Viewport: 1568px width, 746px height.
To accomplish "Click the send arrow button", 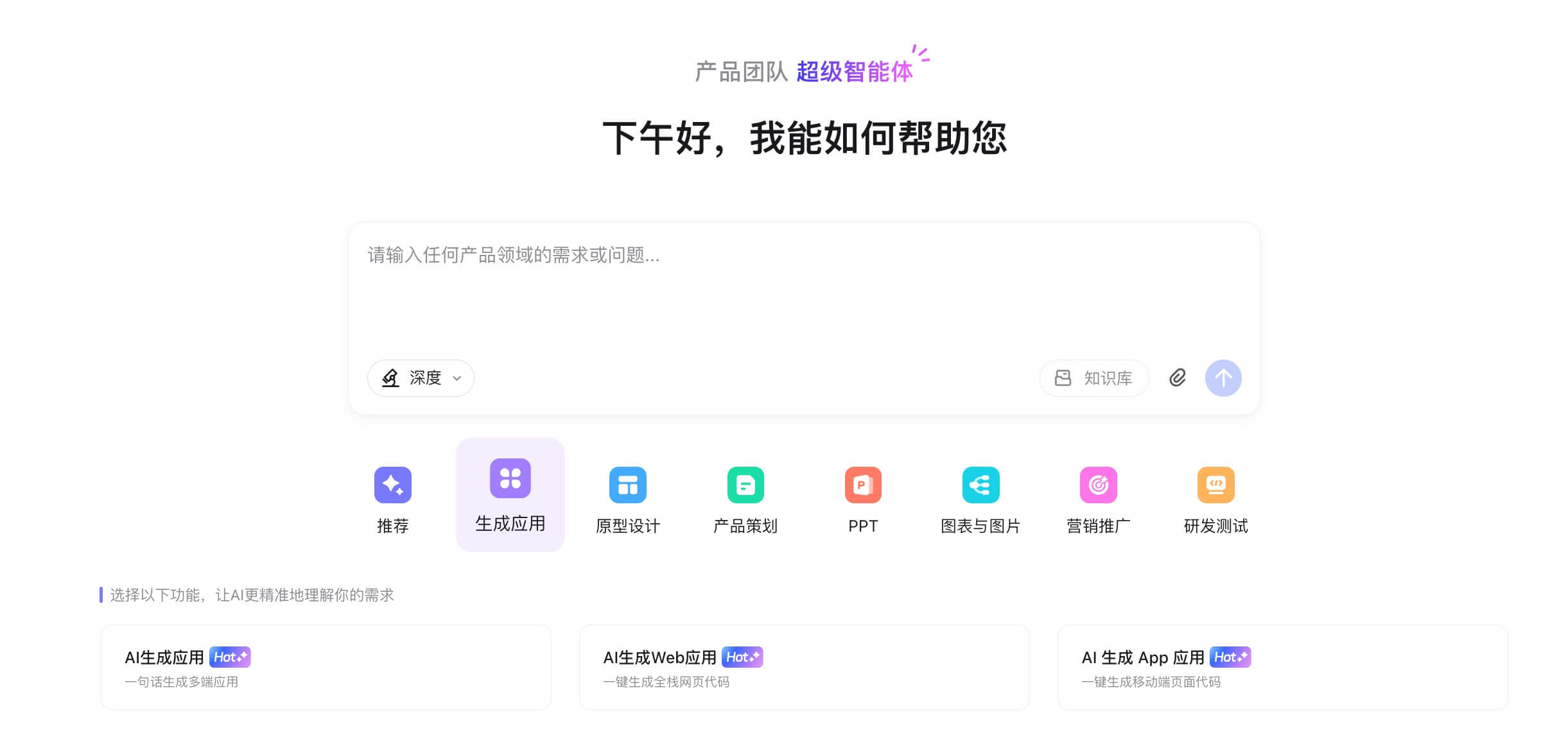I will 1223,377.
